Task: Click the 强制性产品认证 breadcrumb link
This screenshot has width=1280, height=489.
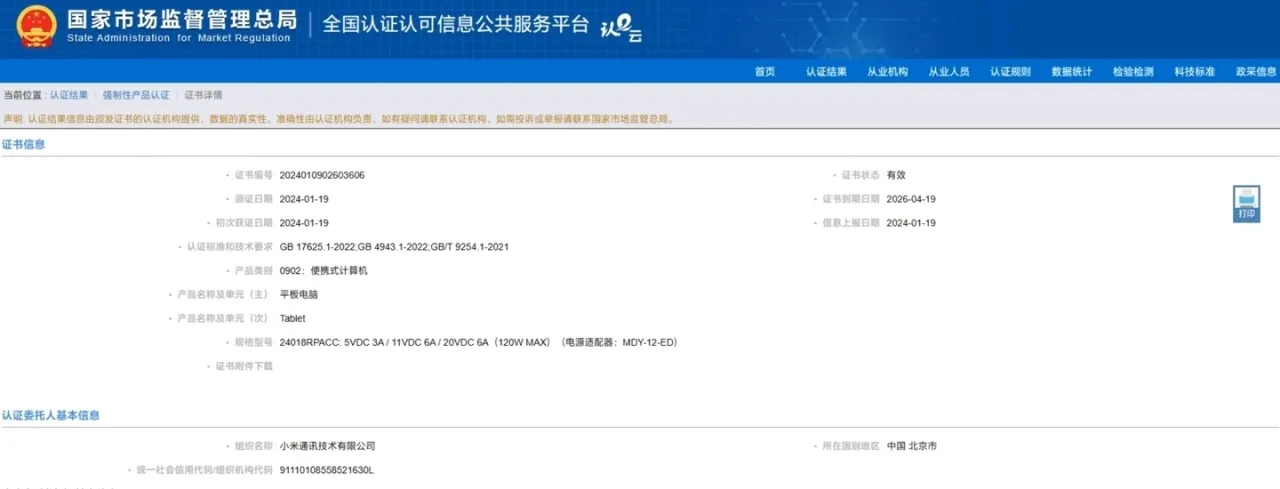Action: [x=136, y=95]
